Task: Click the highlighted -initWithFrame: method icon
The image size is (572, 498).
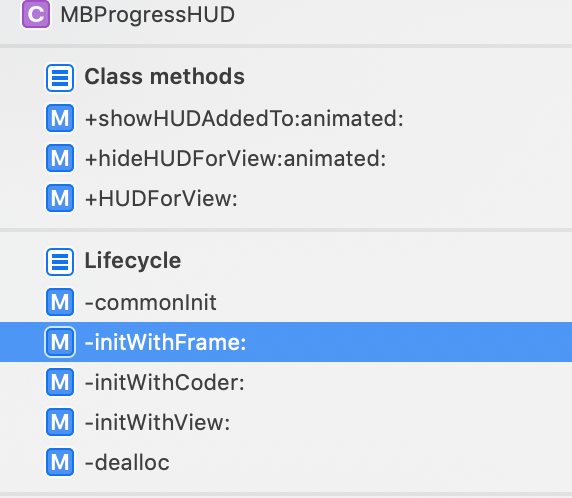Action: [x=60, y=342]
